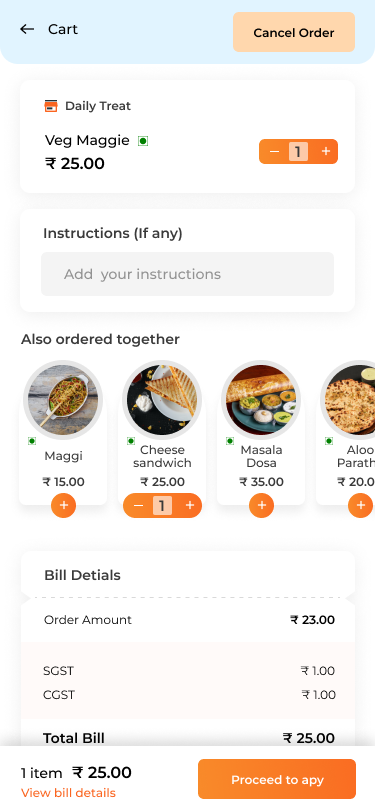
Task: Decrease Veg Maggie quantity with minus
Action: coord(275,152)
